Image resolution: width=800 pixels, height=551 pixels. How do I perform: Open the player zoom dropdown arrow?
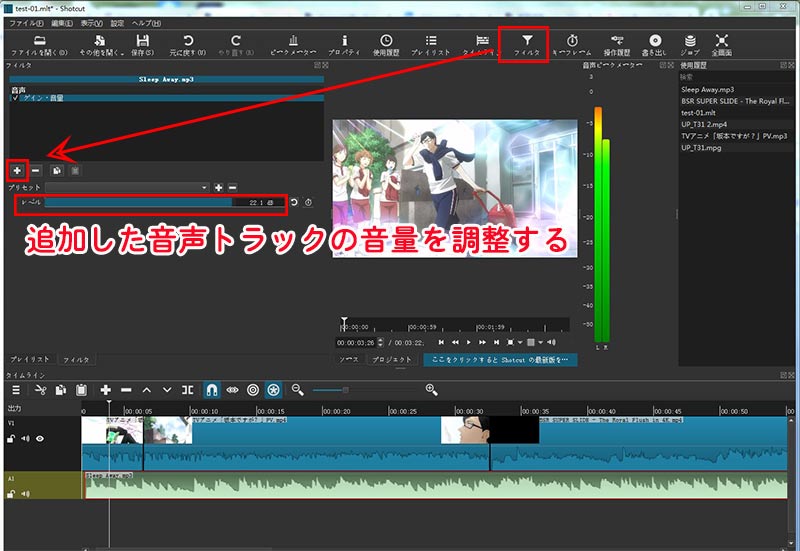coord(520,342)
